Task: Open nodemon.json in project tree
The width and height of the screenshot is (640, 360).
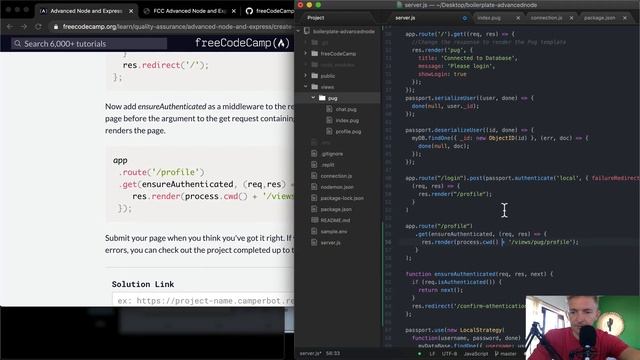Action: (x=337, y=187)
